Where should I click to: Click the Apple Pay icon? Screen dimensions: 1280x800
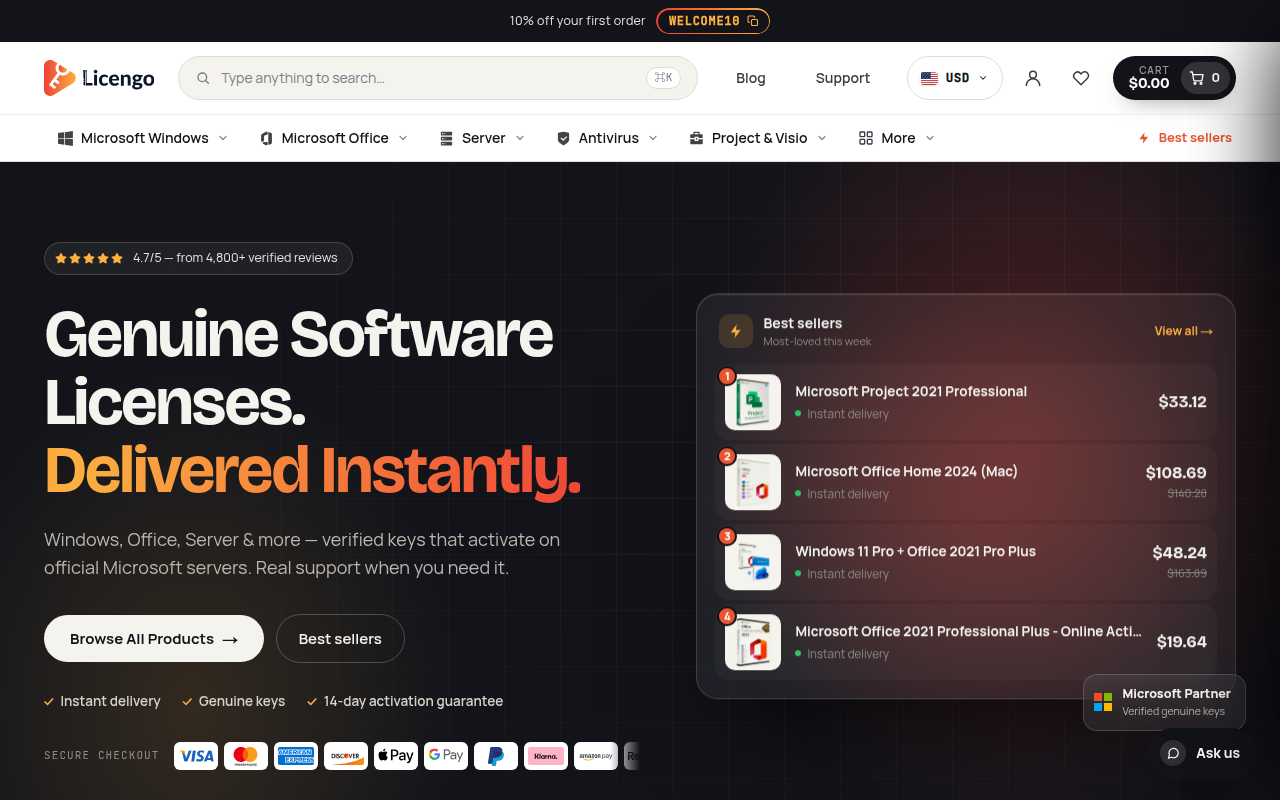click(396, 756)
